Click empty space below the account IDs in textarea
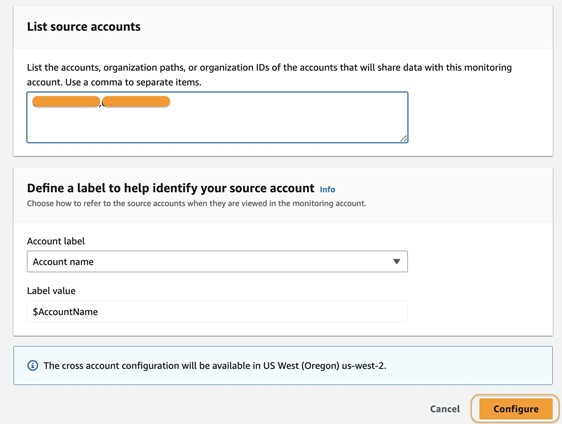The height and width of the screenshot is (424, 562). (x=217, y=125)
